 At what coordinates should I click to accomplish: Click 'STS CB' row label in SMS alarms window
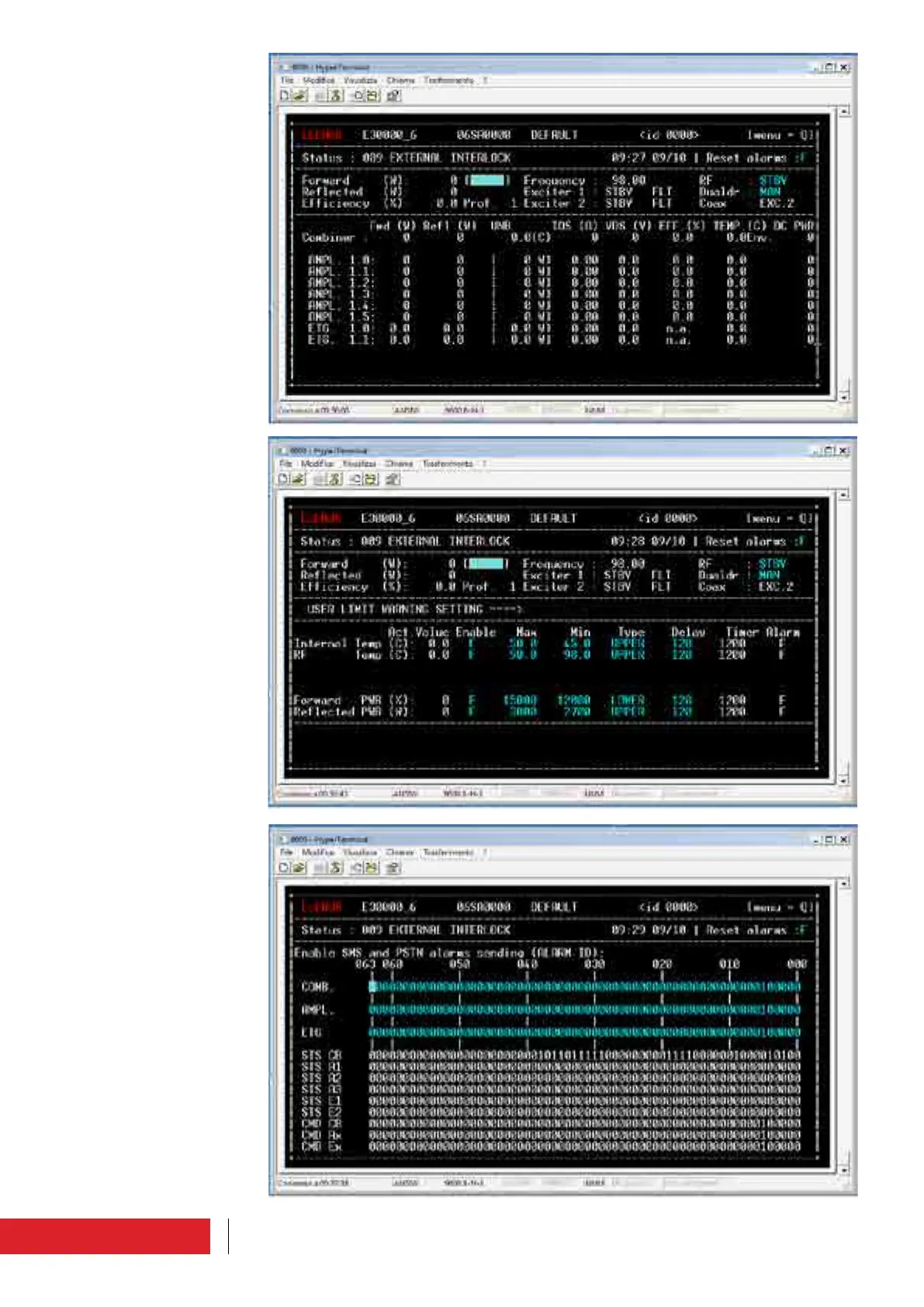[x=321, y=1056]
